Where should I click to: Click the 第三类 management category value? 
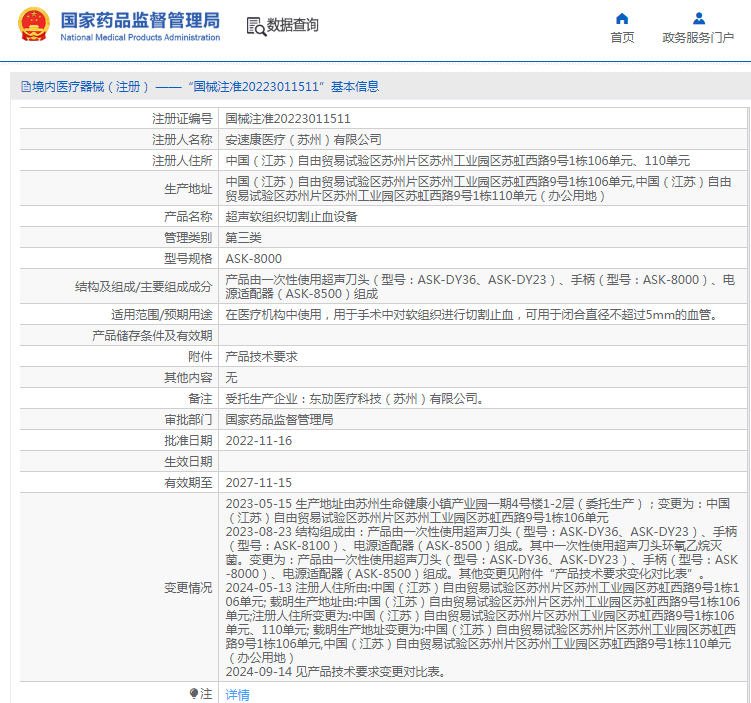[x=243, y=238]
